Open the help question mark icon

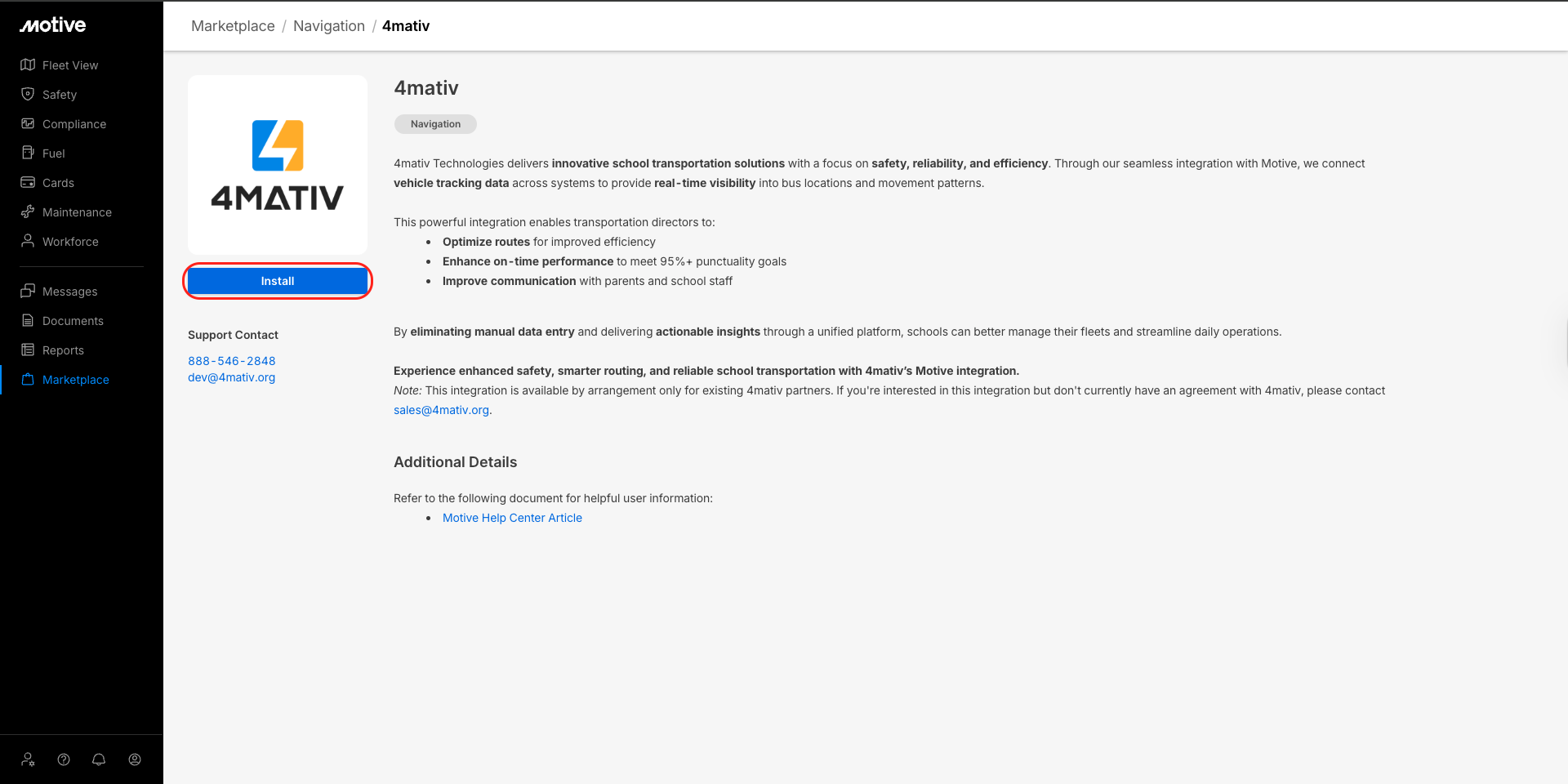click(64, 759)
